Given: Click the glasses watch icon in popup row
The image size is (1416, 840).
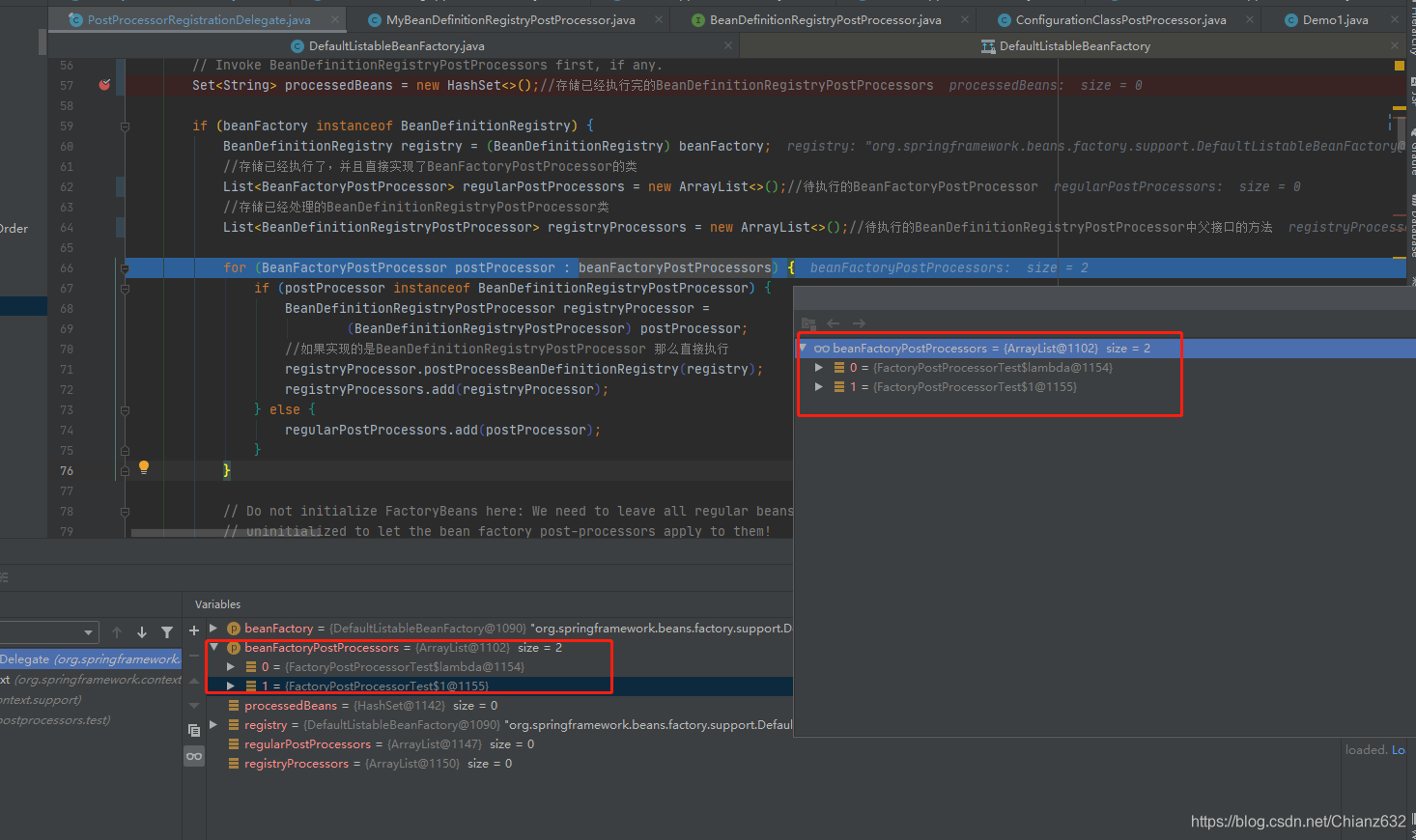Looking at the screenshot, I should pos(822,349).
